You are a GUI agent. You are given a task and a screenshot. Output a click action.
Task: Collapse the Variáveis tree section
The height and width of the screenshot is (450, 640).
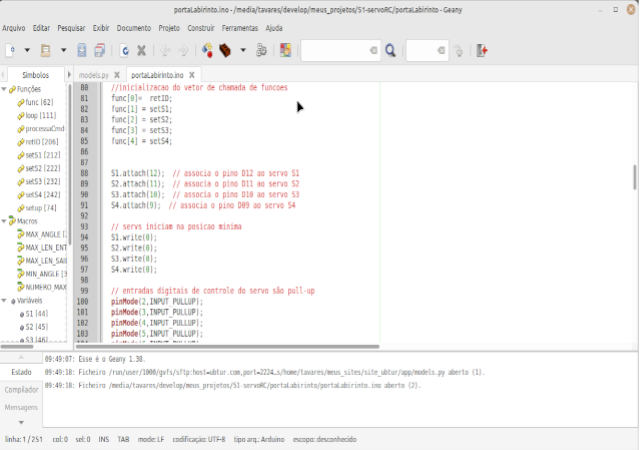click(8, 300)
